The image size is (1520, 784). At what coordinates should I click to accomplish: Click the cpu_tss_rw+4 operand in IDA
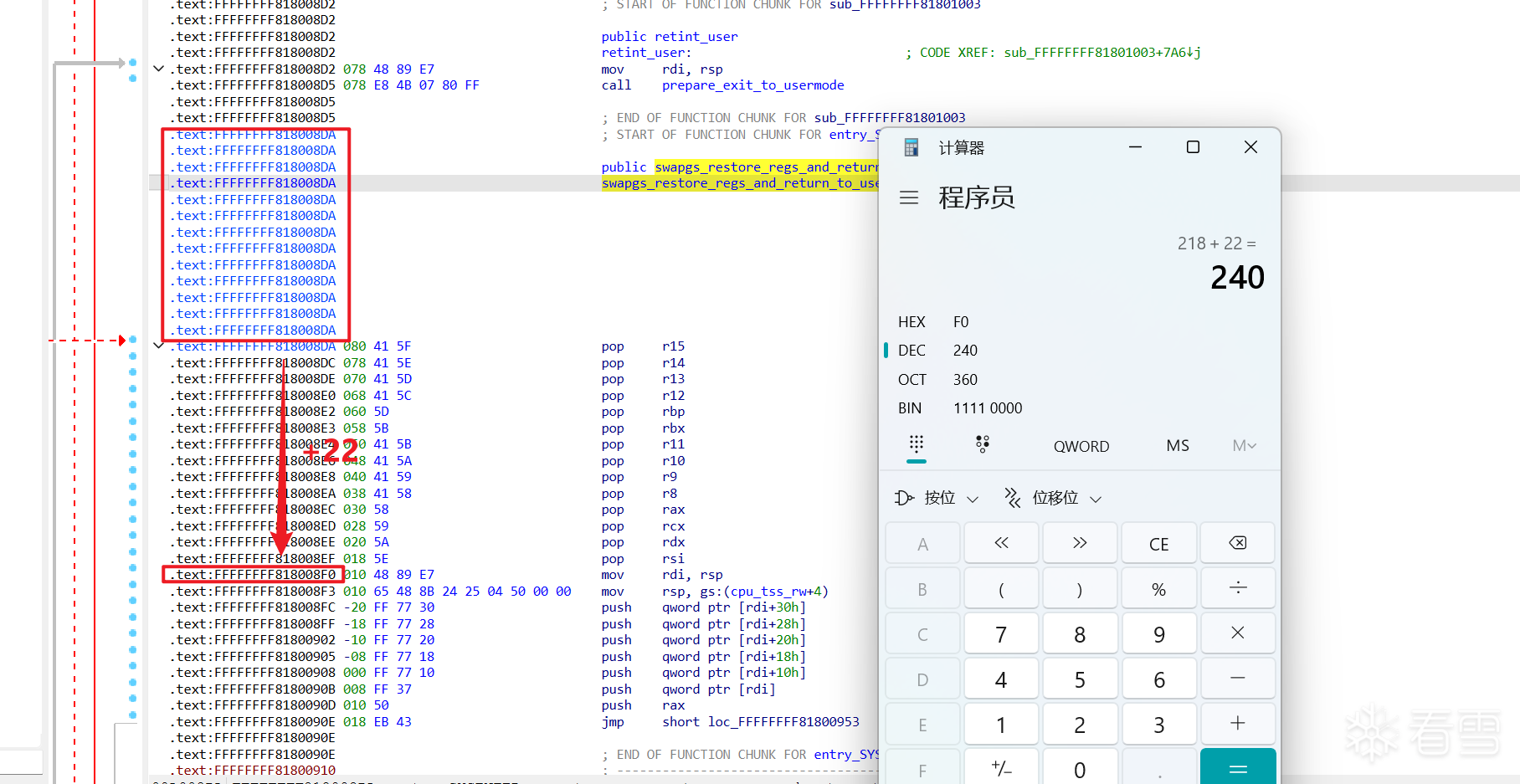click(776, 592)
